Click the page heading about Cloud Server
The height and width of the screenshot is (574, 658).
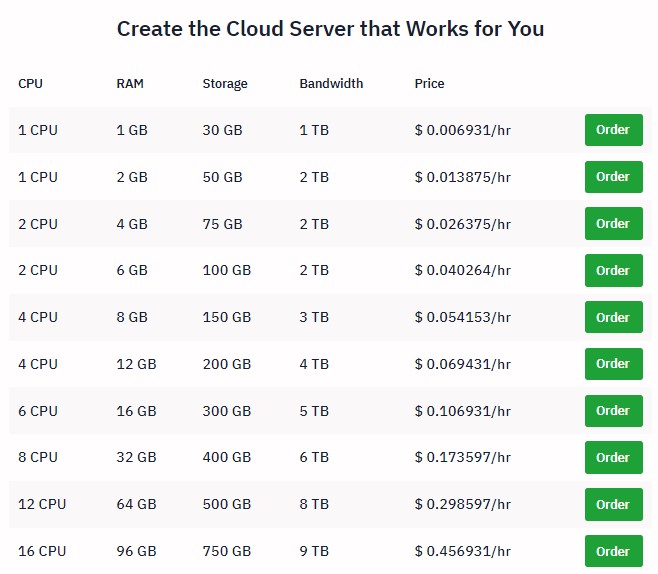pos(330,28)
